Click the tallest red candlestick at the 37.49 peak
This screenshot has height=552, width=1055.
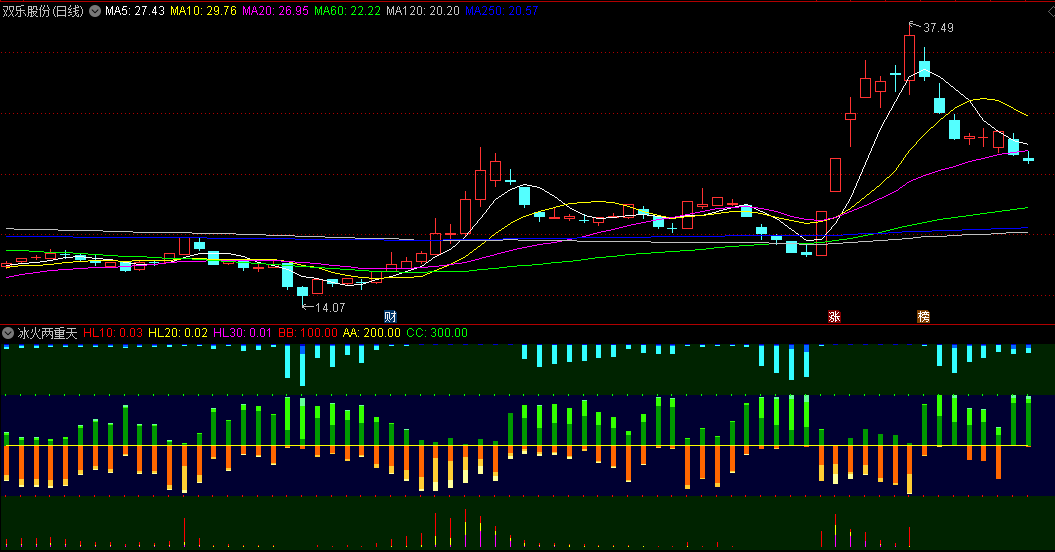coord(910,57)
